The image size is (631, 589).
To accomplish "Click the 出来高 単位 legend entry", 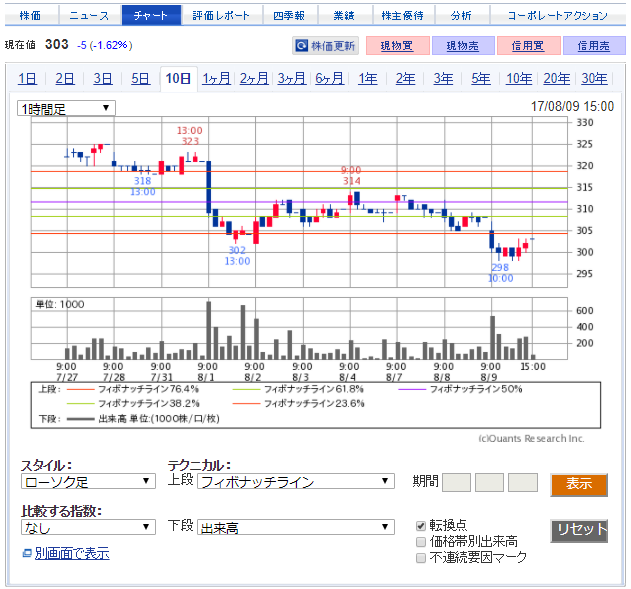I will coord(143,419).
